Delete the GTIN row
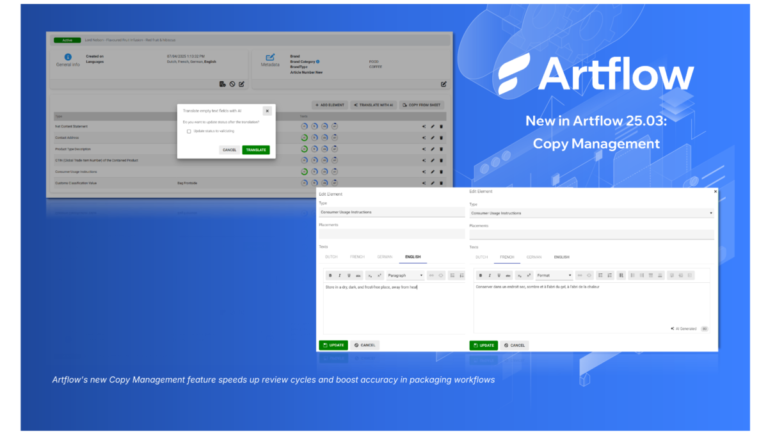Image resolution: width=768 pixels, height=432 pixels. coord(441,160)
